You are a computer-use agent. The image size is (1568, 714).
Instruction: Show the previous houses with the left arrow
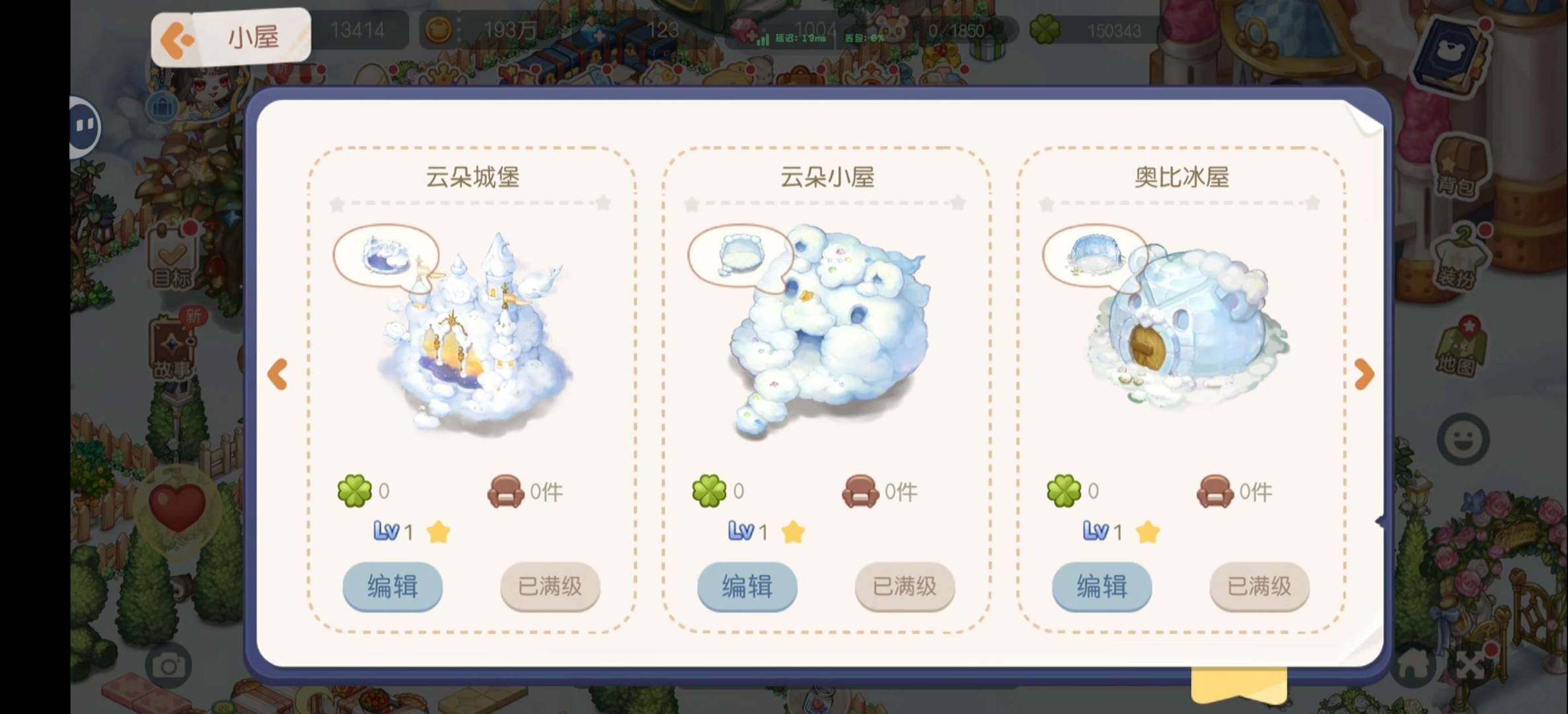tap(278, 374)
